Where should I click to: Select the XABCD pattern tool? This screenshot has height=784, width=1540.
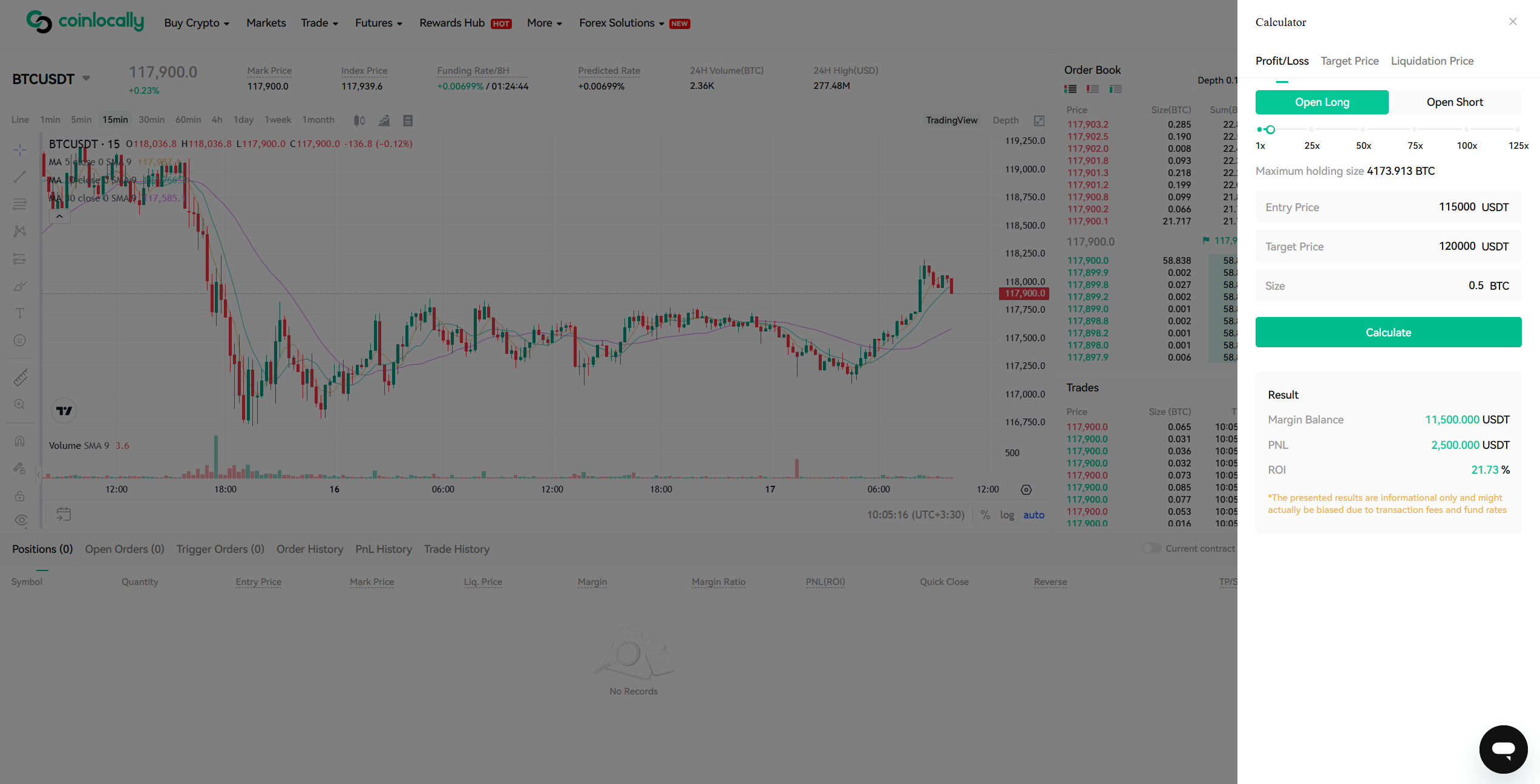(x=20, y=231)
